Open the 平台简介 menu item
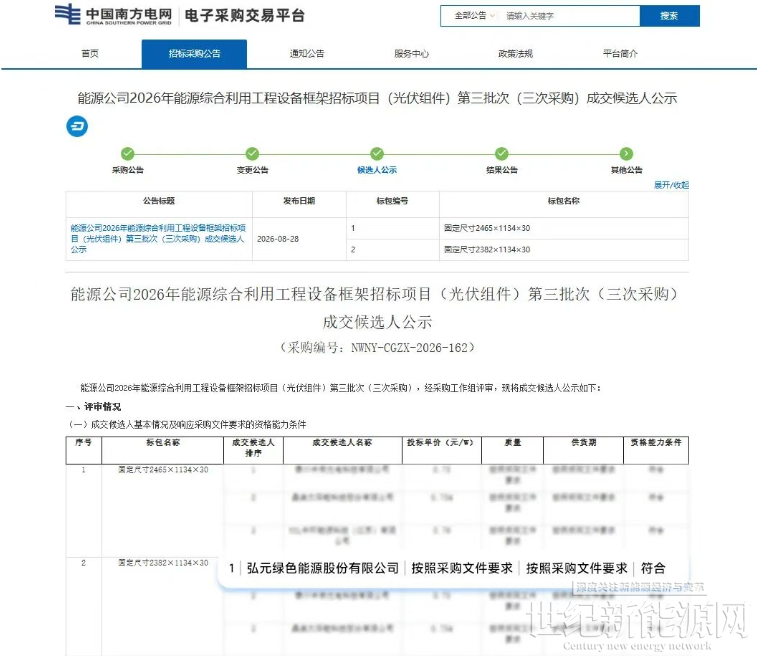Viewport: 757px width, 656px height. [620, 54]
